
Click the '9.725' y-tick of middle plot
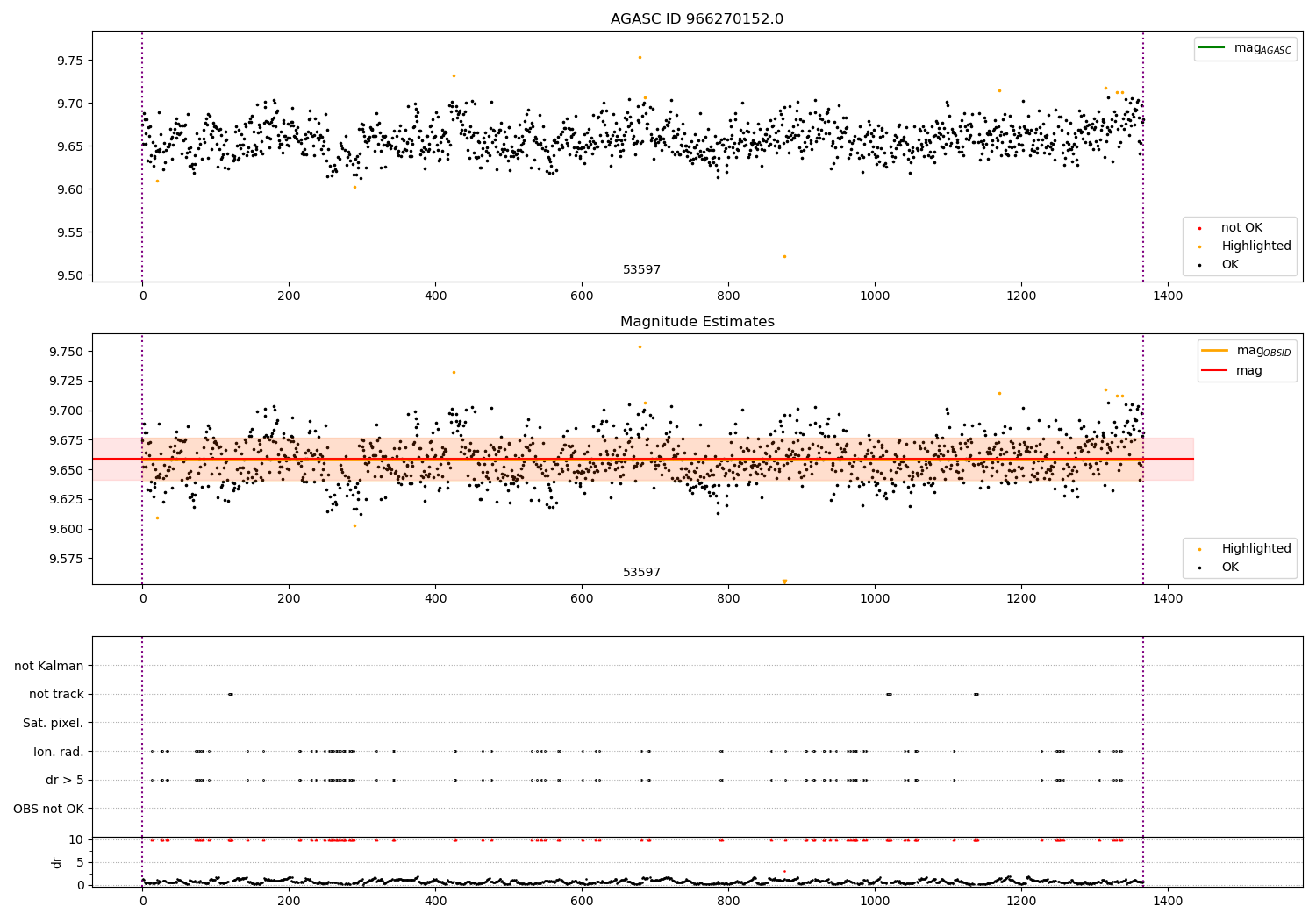[x=67, y=382]
